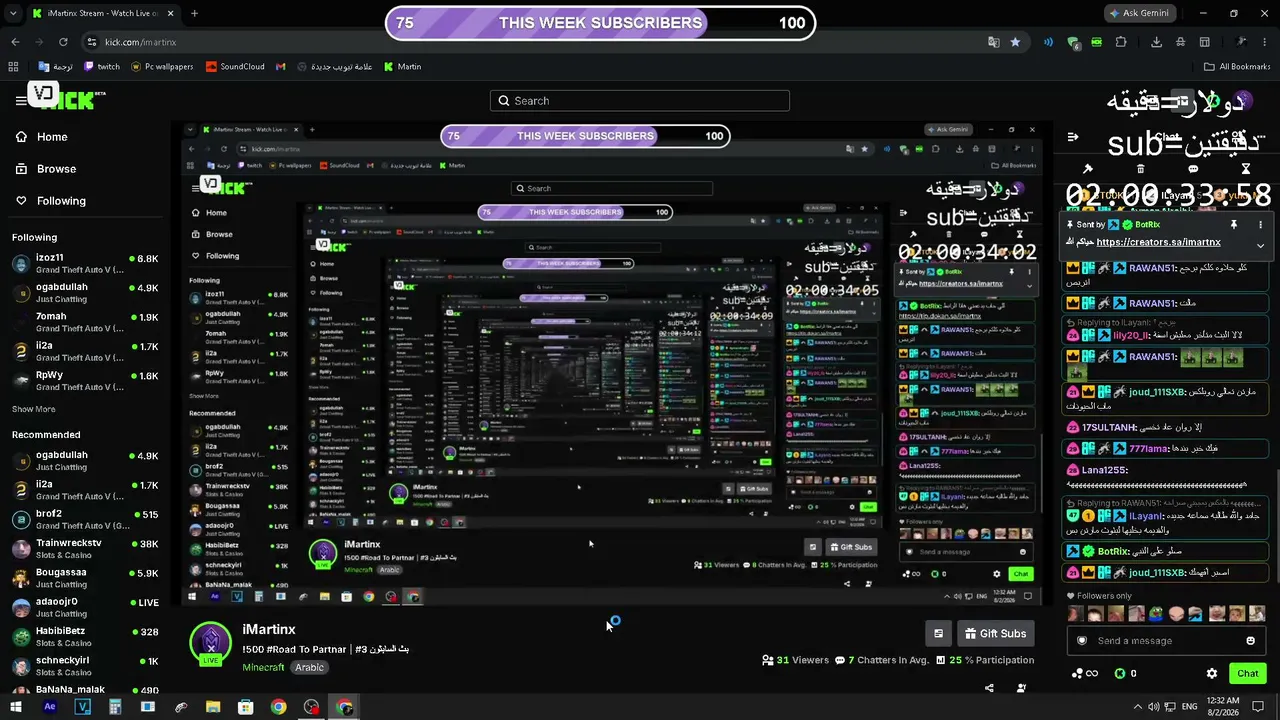Open creators.sa/imartnx pinned link
1280x720 pixels.
1158,242
